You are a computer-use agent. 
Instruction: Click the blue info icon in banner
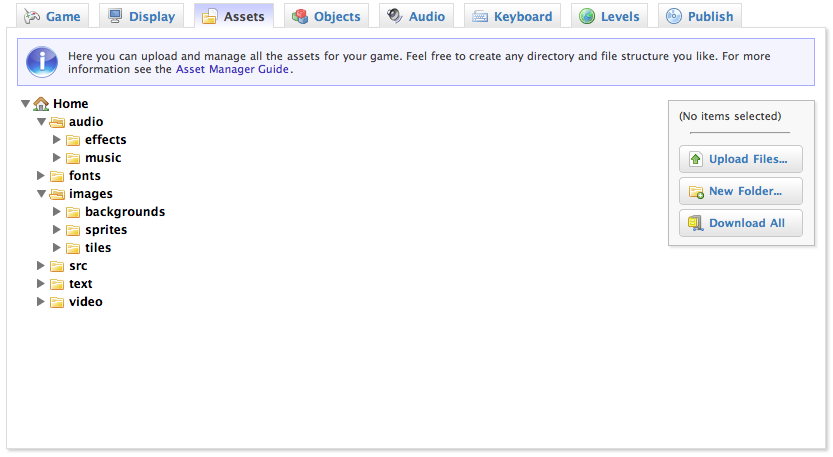point(41,62)
